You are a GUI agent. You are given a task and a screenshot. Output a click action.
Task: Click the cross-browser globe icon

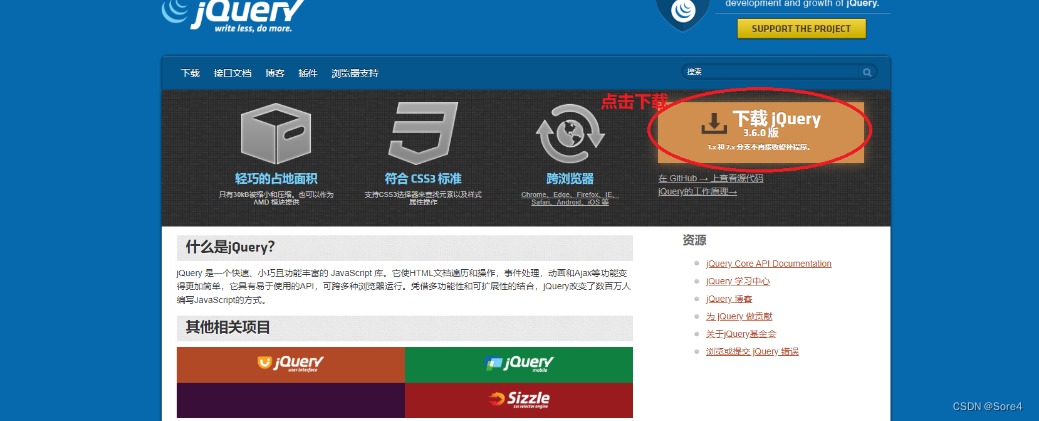[x=570, y=135]
